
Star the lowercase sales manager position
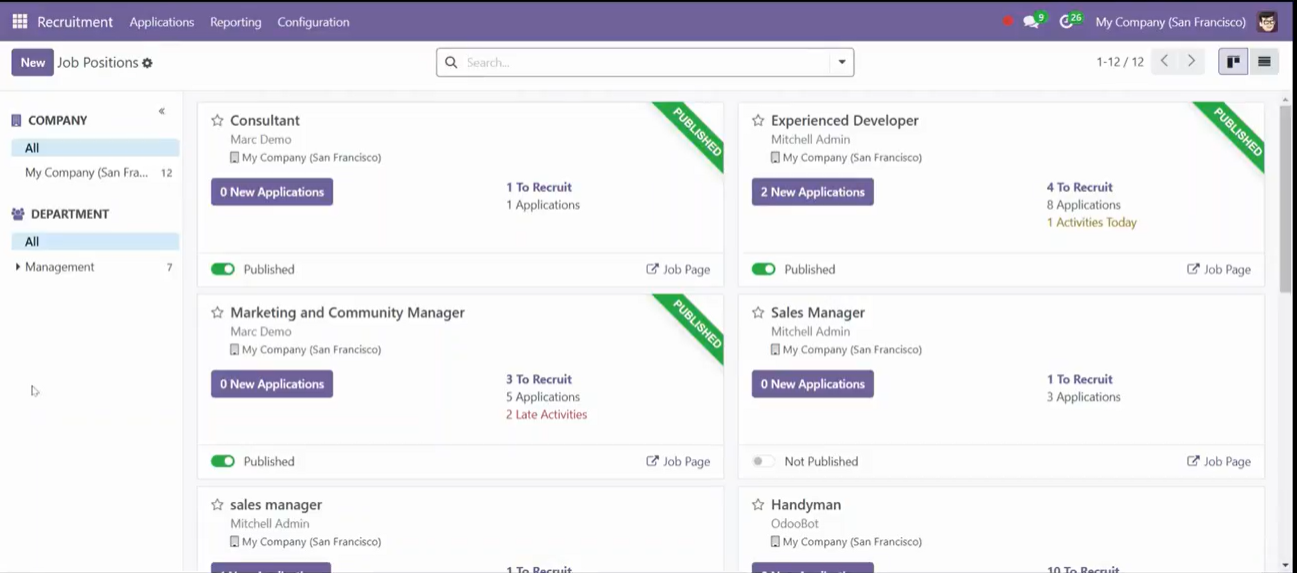click(217, 504)
